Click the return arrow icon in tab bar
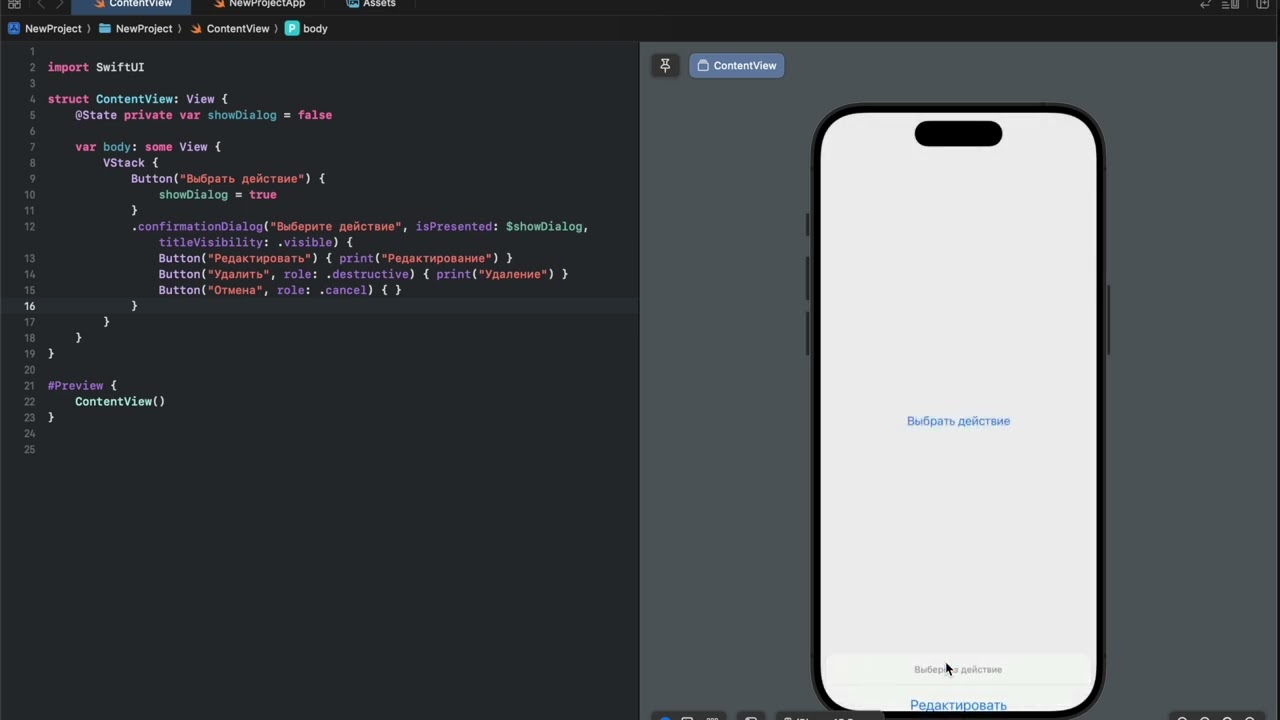 coord(1206,5)
